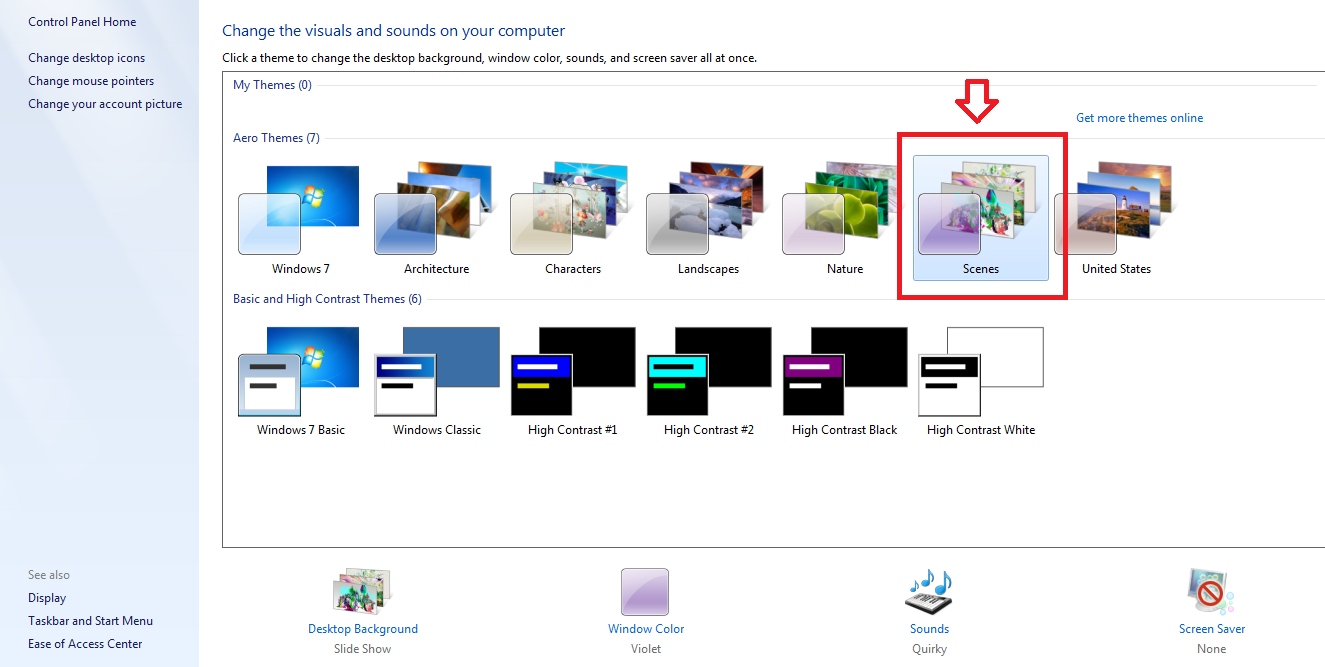Click the Aero Themes (7) heading

(276, 138)
